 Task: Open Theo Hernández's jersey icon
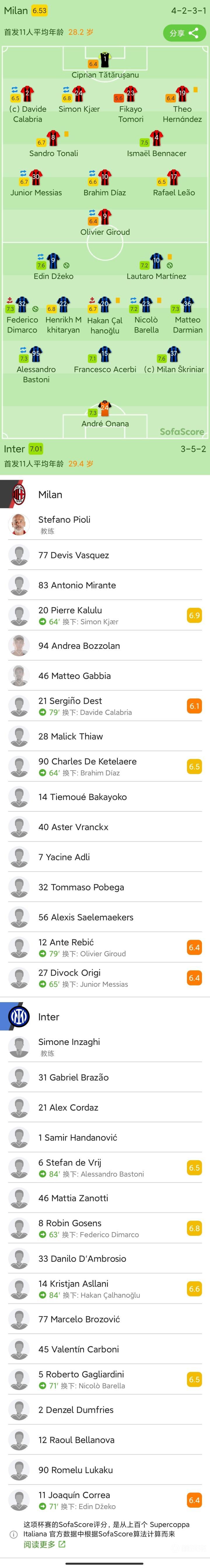coord(182,94)
